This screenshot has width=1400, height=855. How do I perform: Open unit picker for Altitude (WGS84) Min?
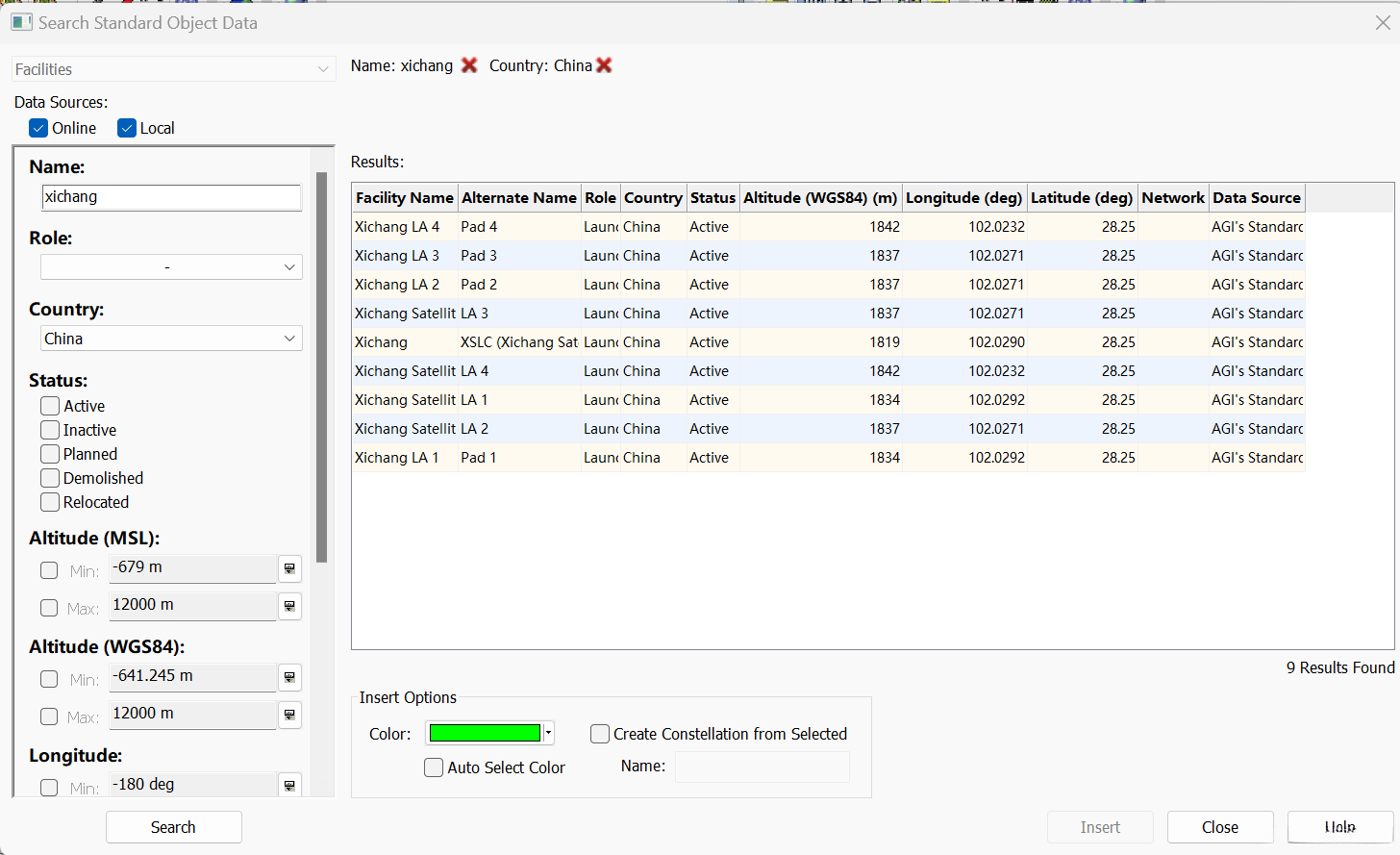[289, 677]
